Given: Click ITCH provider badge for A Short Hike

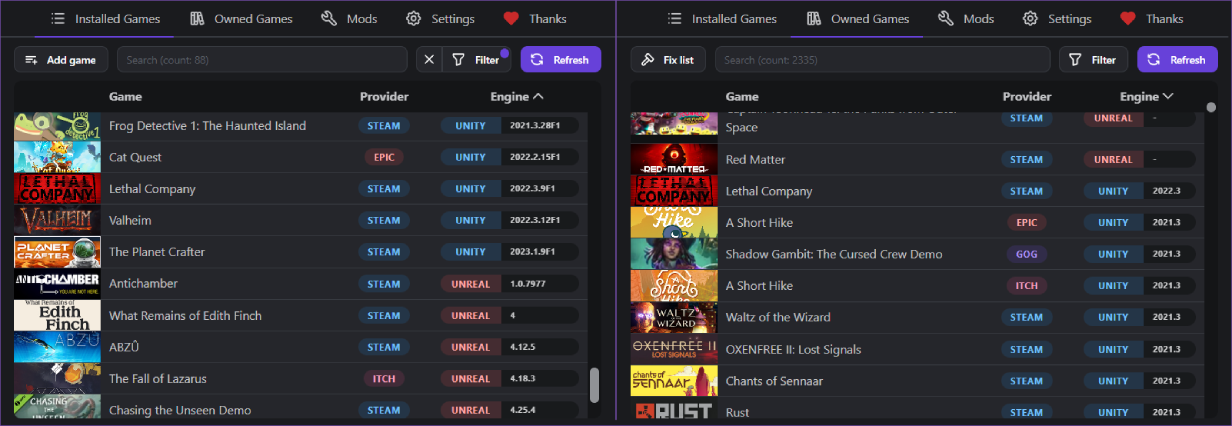Looking at the screenshot, I should [x=1027, y=286].
